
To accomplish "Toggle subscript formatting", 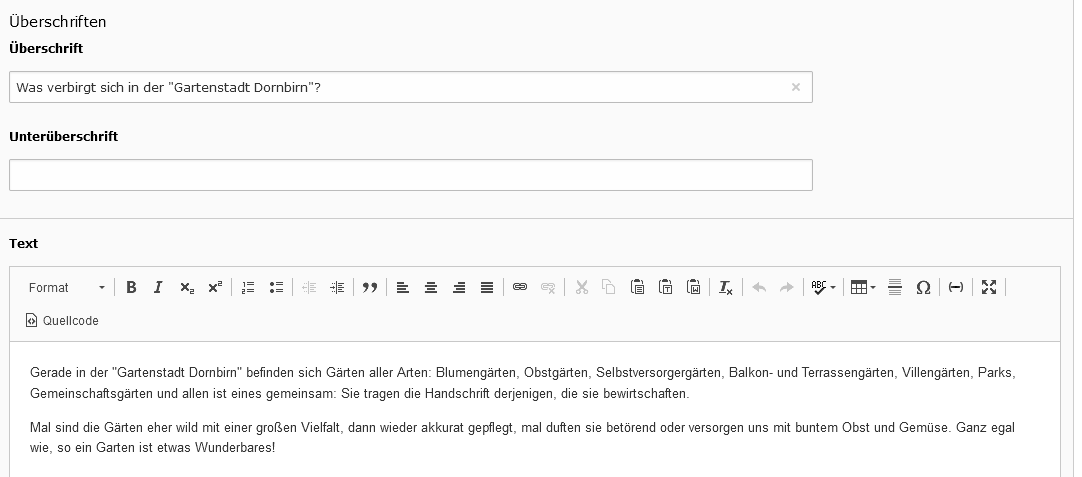I will (x=187, y=288).
